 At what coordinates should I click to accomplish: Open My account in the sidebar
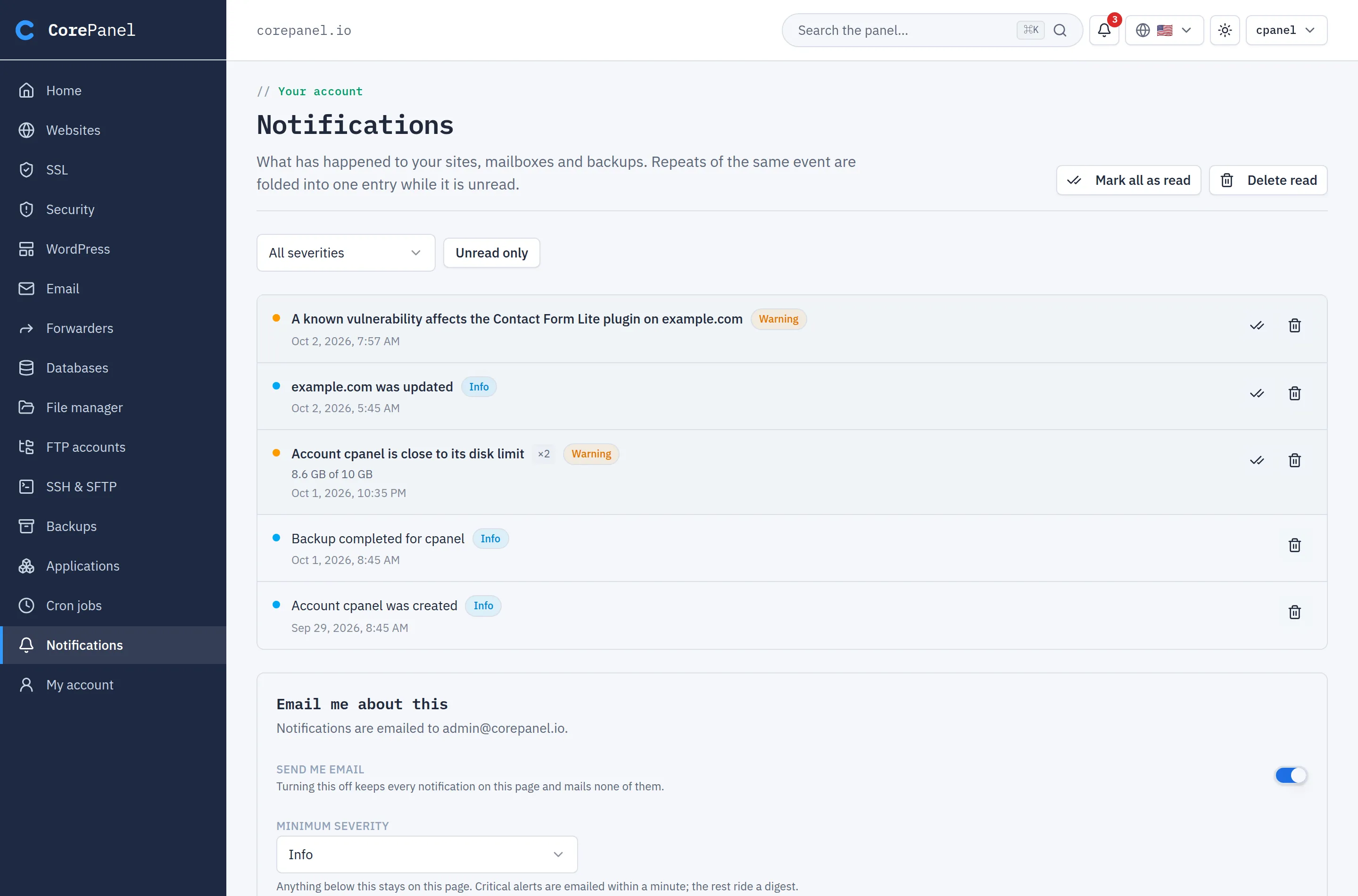tap(113, 685)
